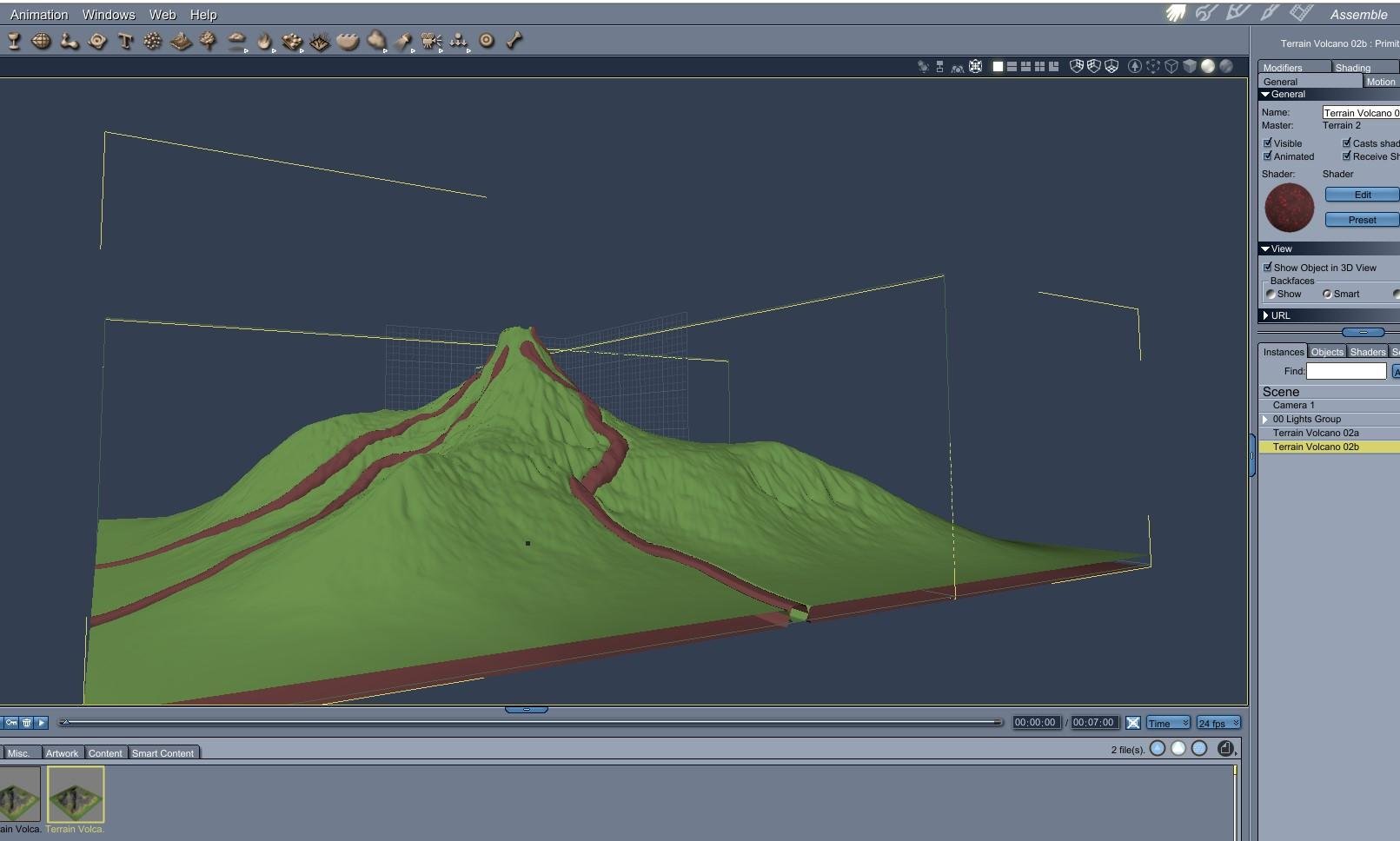
Task: Open the Help menu
Action: click(x=203, y=15)
